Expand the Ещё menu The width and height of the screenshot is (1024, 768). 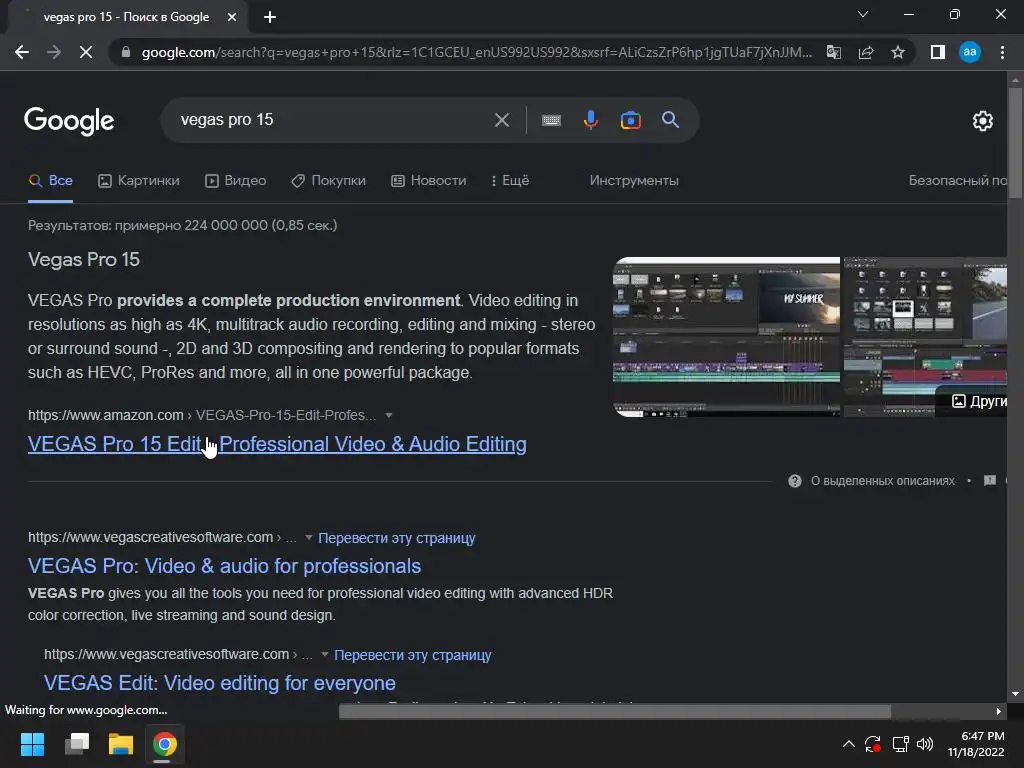510,181
